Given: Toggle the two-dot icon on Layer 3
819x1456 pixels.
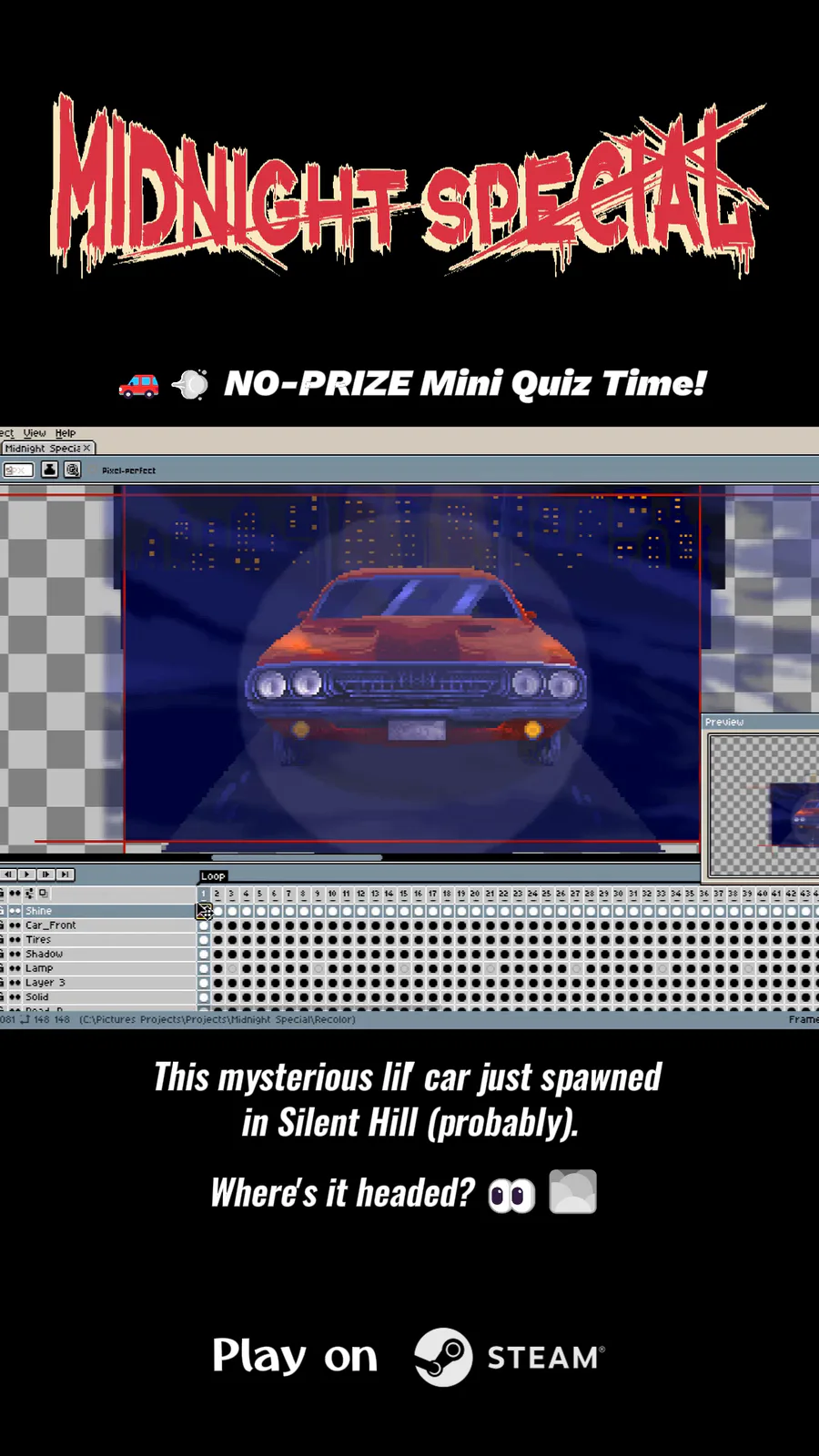Looking at the screenshot, I should 15,983.
